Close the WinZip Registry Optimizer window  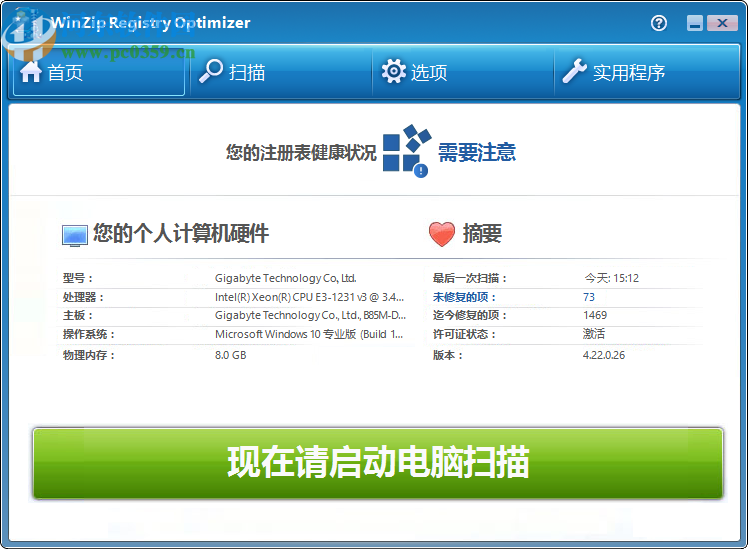[x=722, y=23]
